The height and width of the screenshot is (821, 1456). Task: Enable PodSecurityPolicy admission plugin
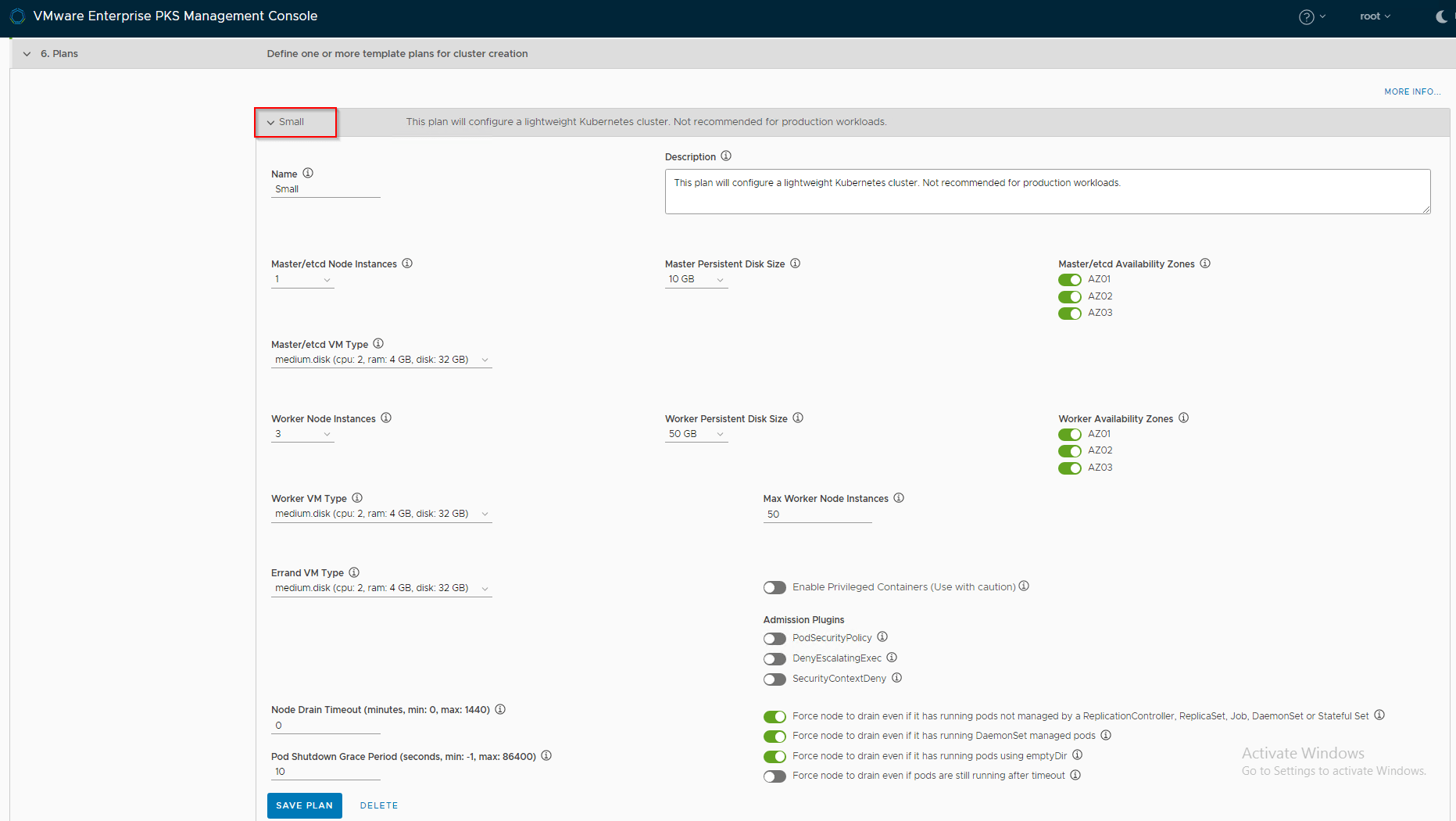775,639
